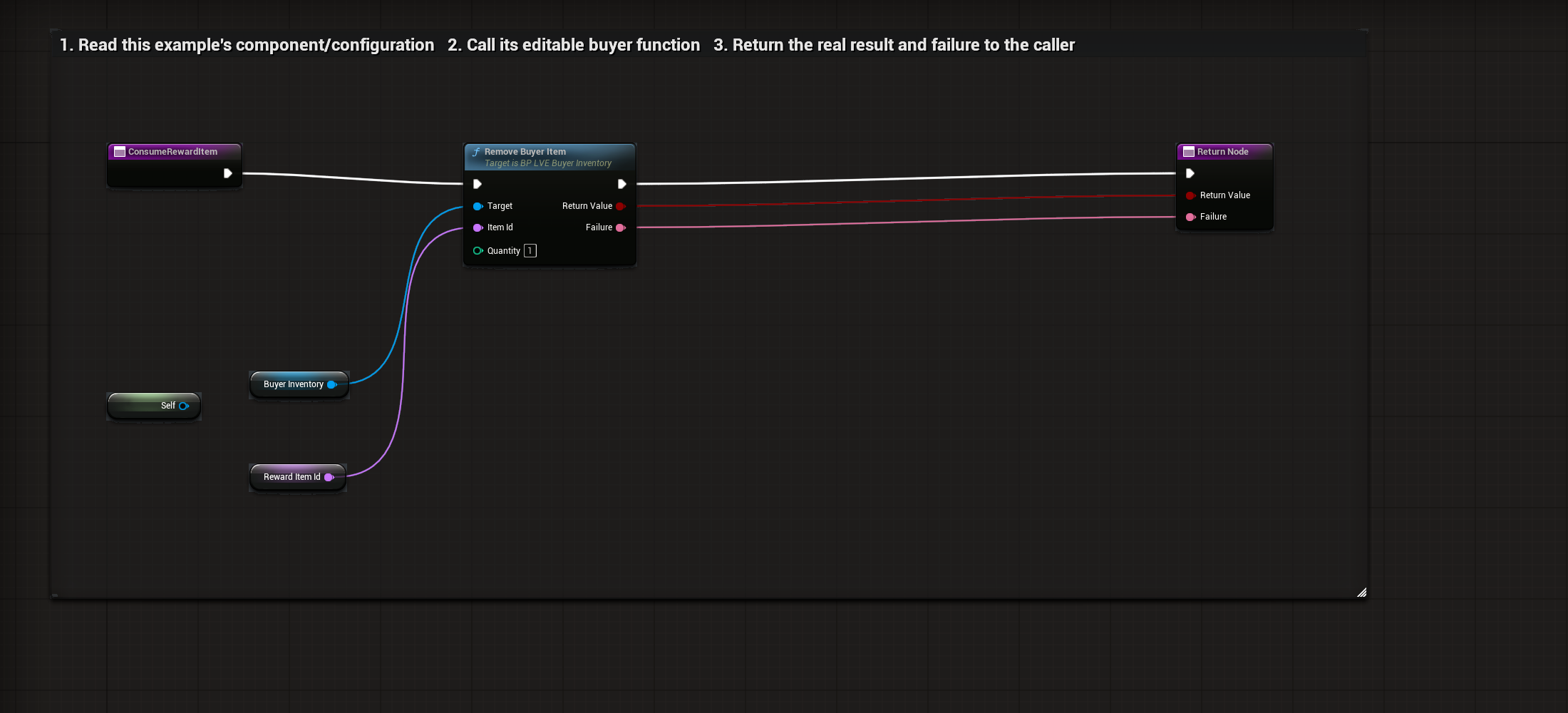Click the blue Target input pin
Screen dimensions: 1568x713
click(478, 206)
